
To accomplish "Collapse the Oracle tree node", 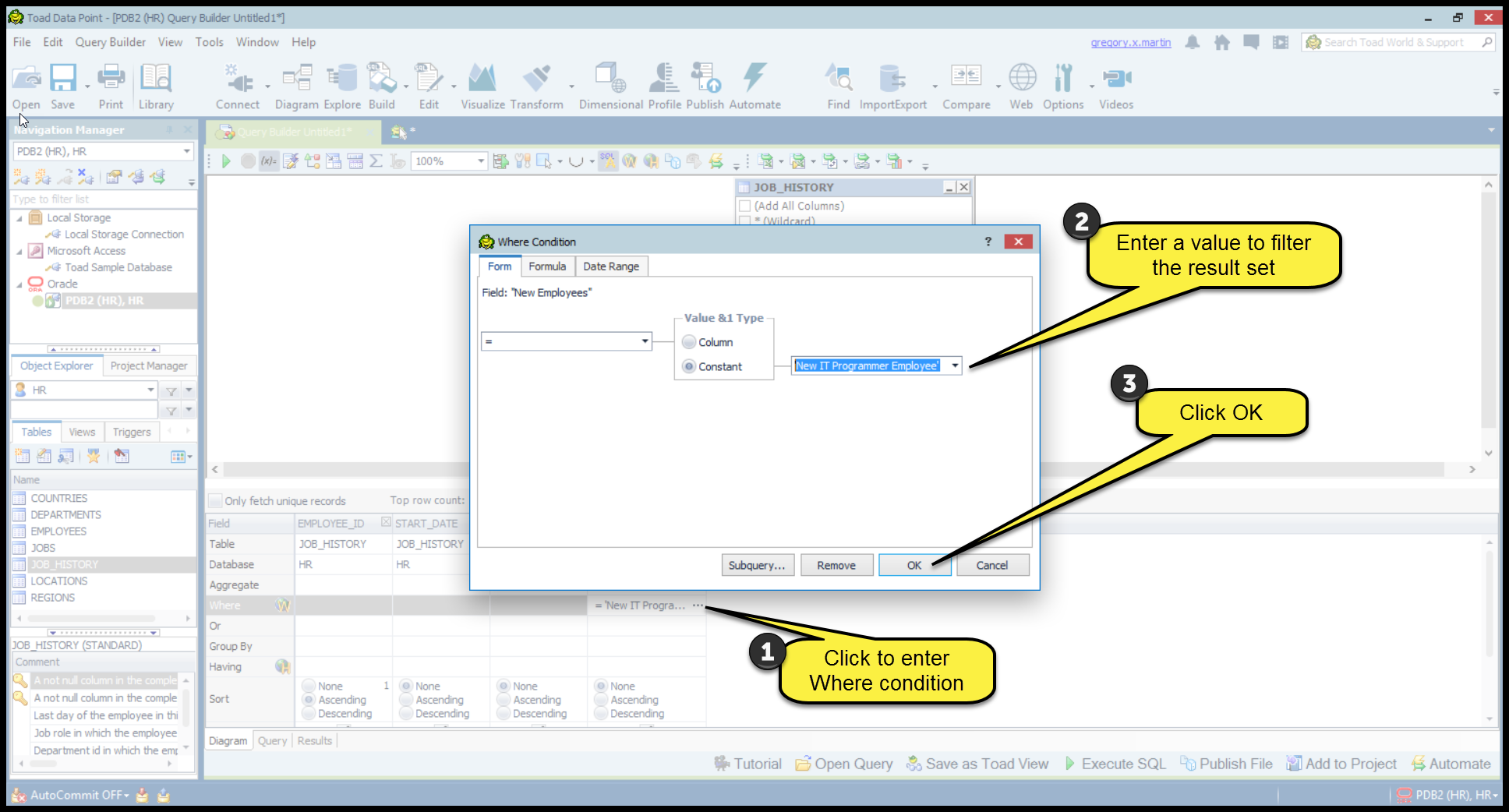I will [19, 284].
